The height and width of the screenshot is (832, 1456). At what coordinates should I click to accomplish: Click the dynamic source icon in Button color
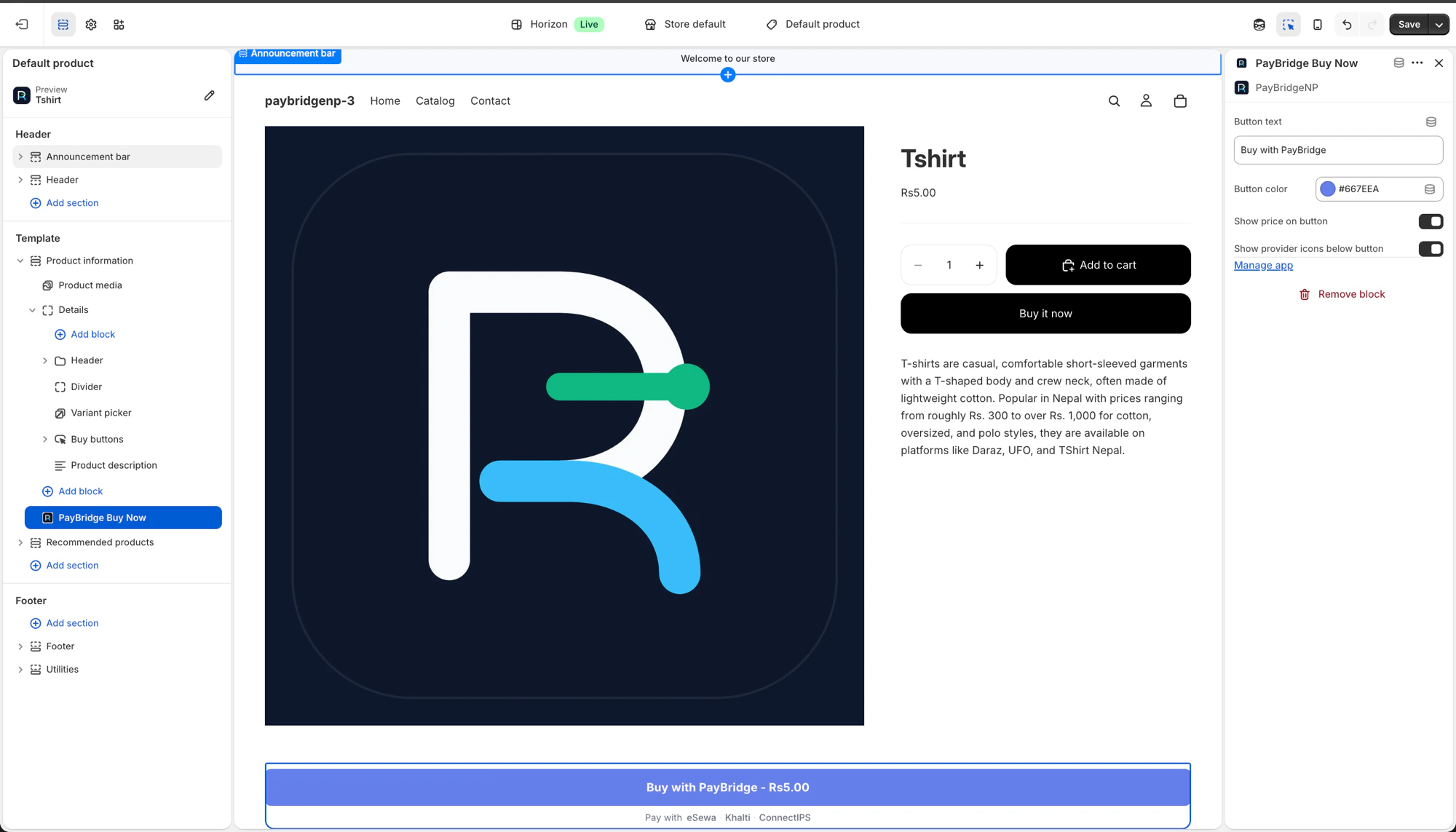(1430, 189)
